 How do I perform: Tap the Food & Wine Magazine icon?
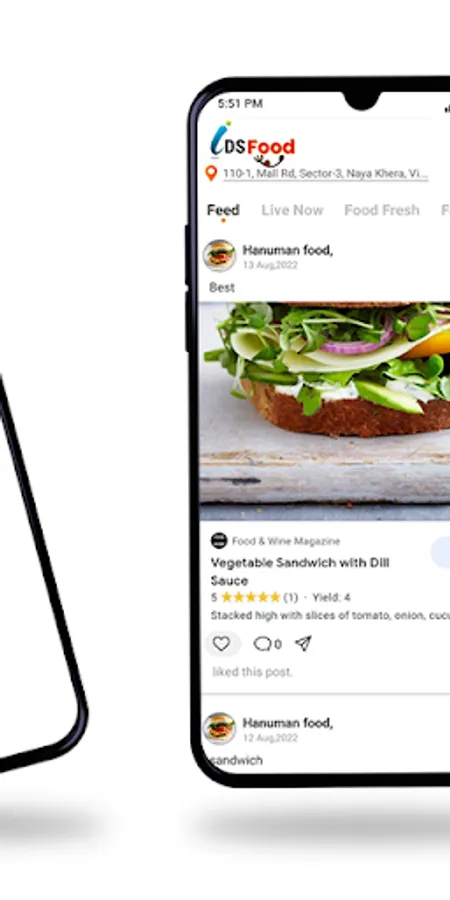point(219,541)
